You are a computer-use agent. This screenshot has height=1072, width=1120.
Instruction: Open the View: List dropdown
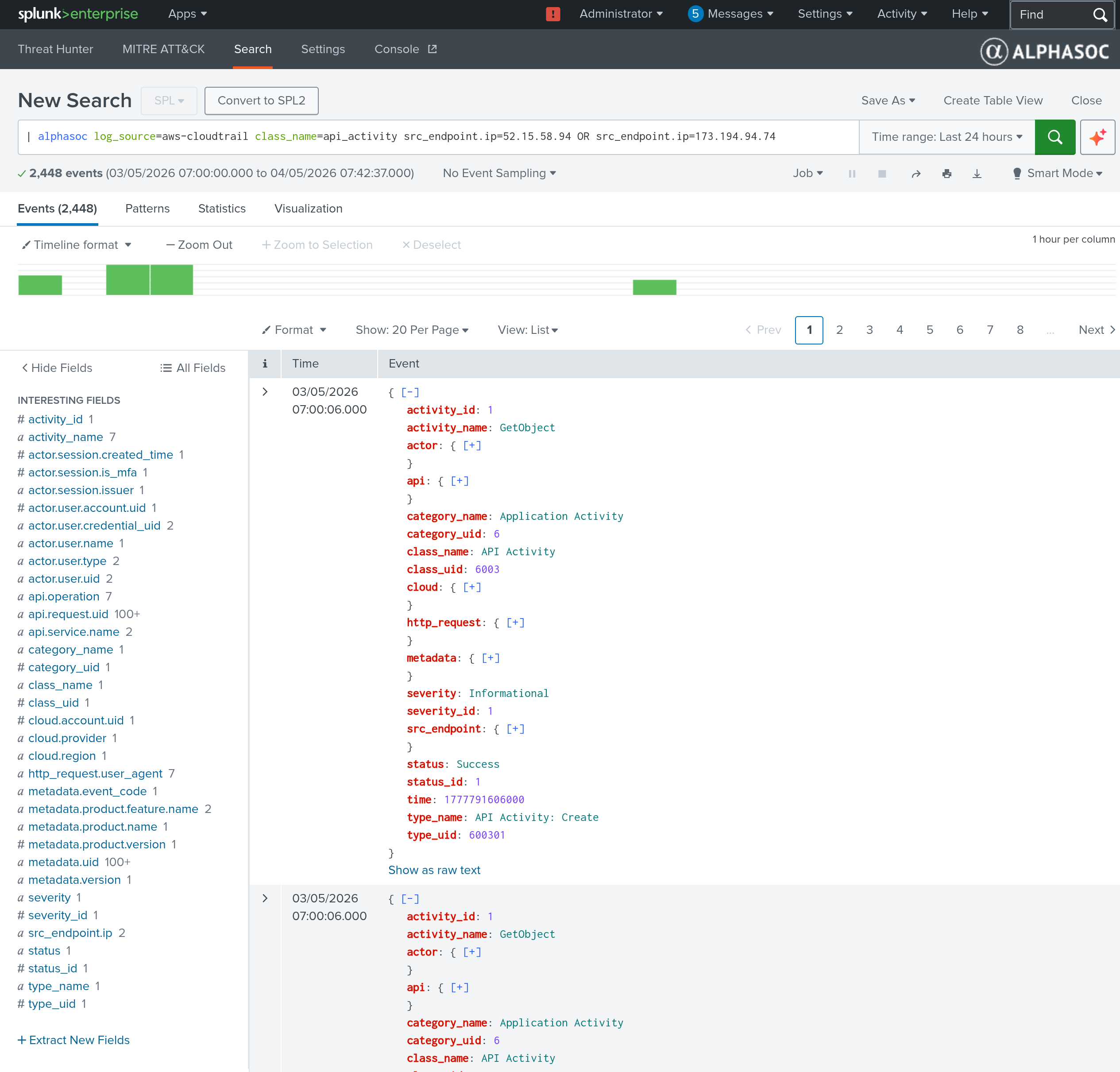pyautogui.click(x=528, y=330)
